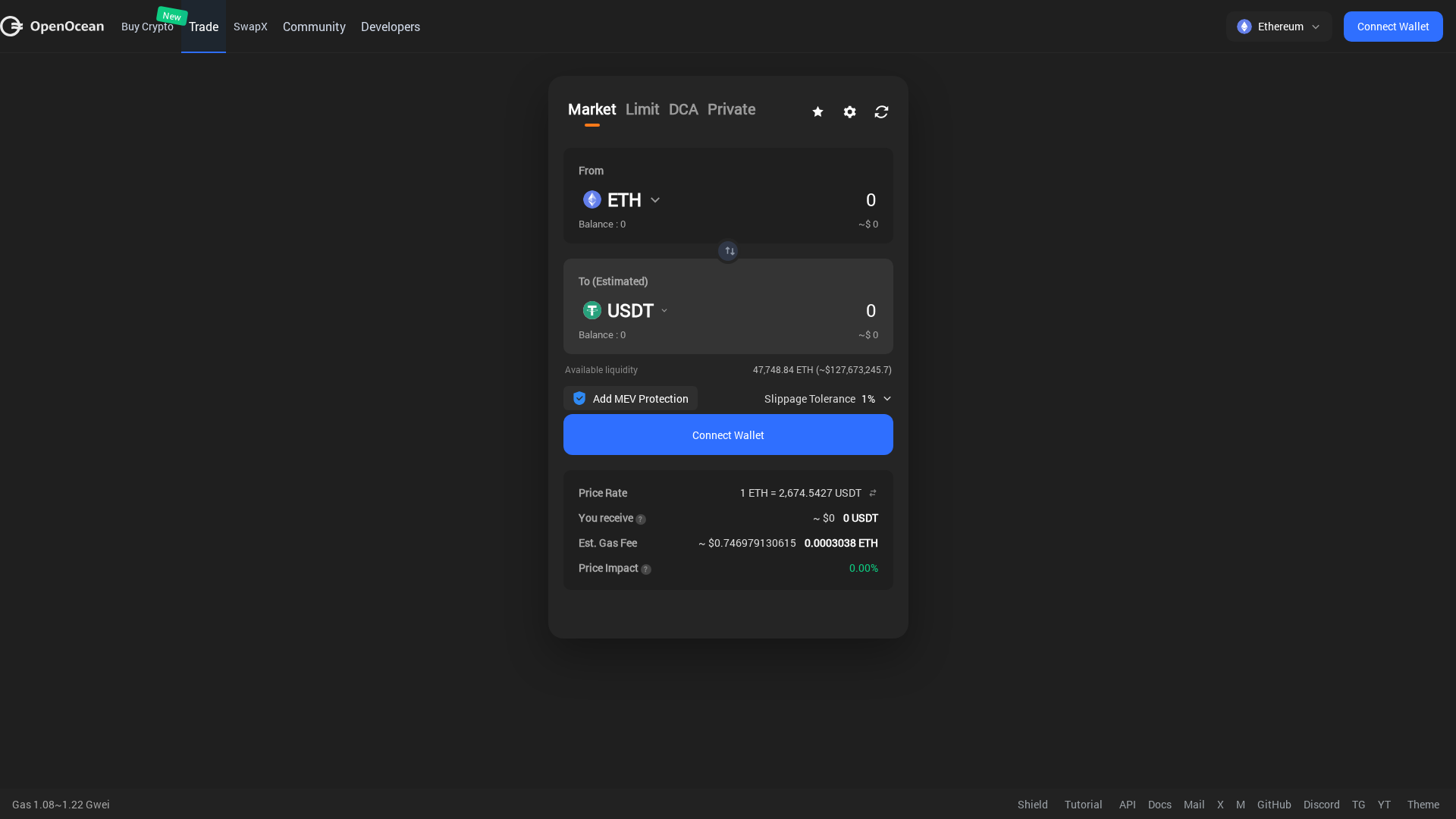Switch to the Market tab
Screen dimensions: 1456x819
tap(591, 109)
